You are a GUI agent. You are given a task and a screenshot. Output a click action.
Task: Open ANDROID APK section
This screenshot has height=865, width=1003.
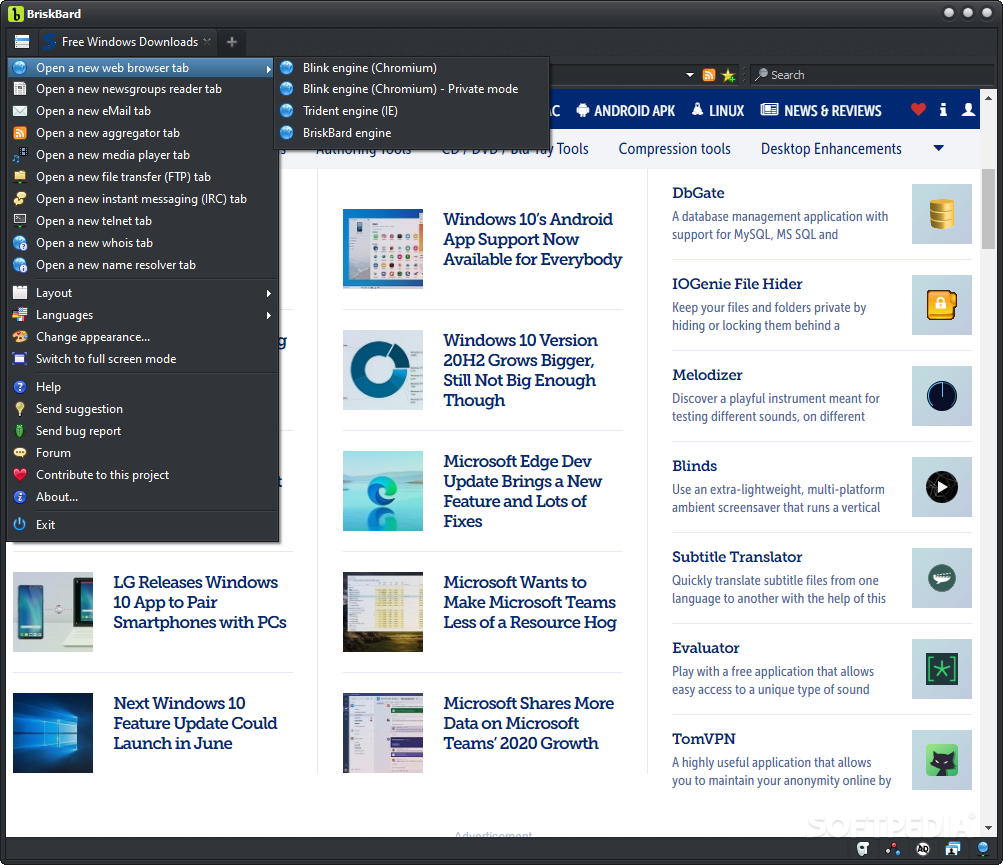point(626,111)
